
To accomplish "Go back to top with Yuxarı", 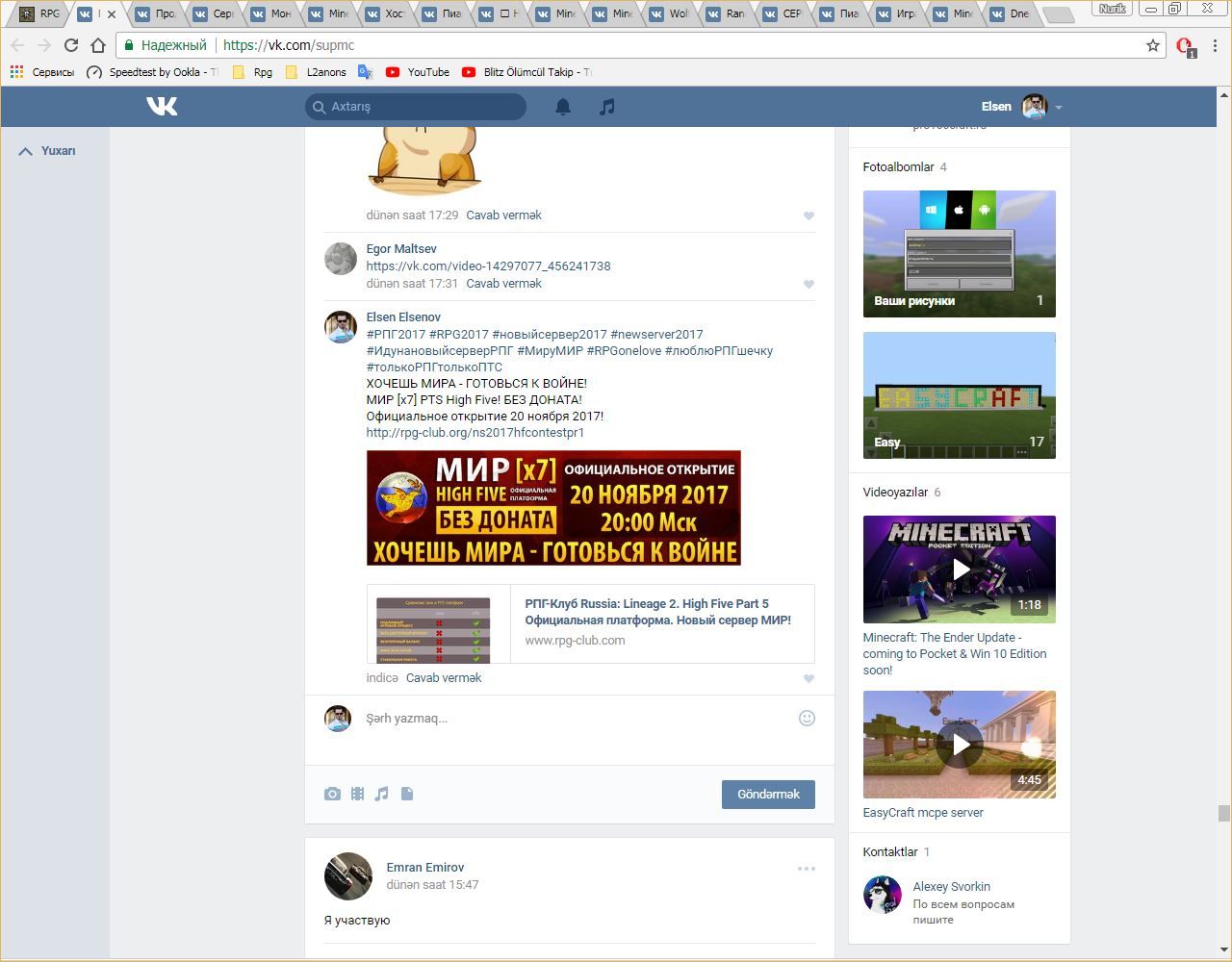I will (x=47, y=151).
